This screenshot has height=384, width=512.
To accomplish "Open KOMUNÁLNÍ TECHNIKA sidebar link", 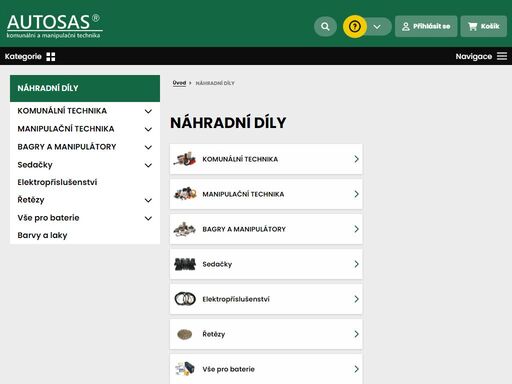I will [62, 111].
